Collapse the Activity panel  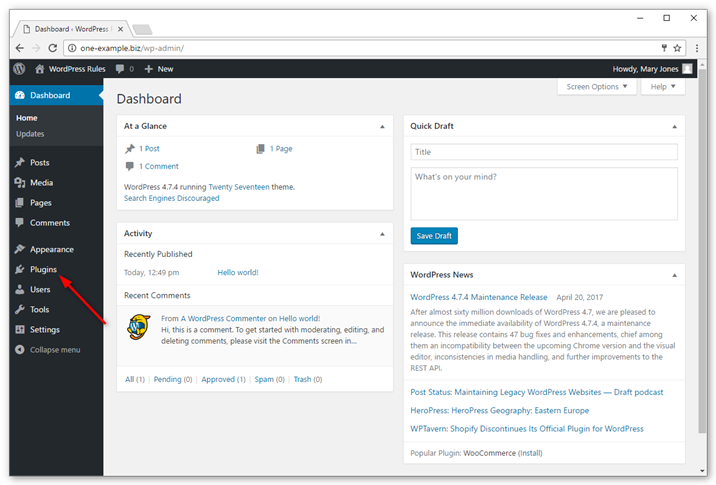[382, 234]
